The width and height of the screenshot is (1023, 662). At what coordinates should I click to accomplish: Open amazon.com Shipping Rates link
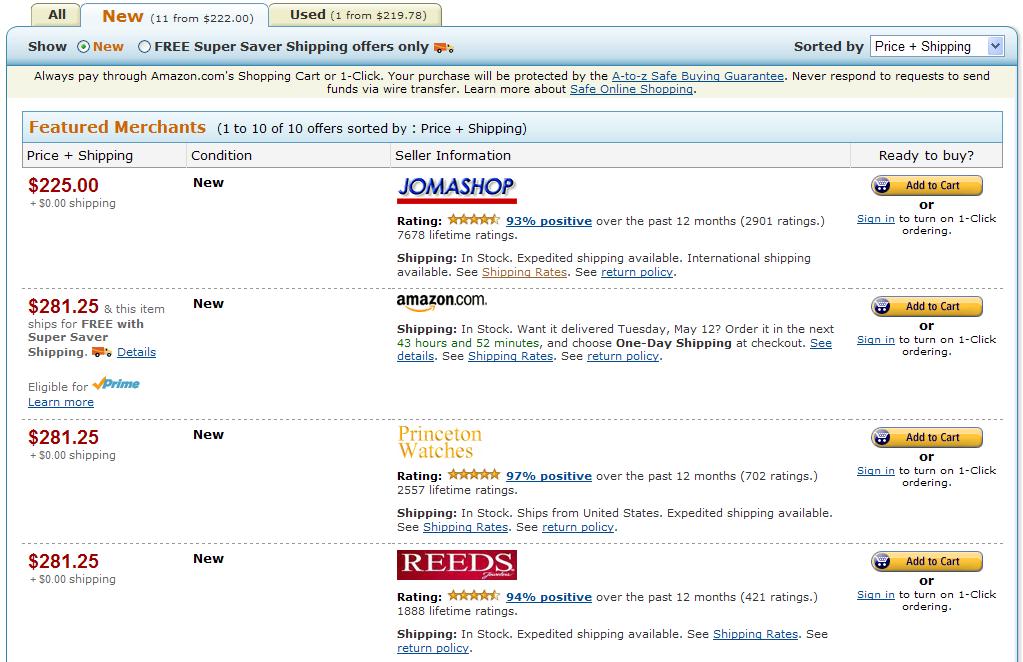point(510,356)
